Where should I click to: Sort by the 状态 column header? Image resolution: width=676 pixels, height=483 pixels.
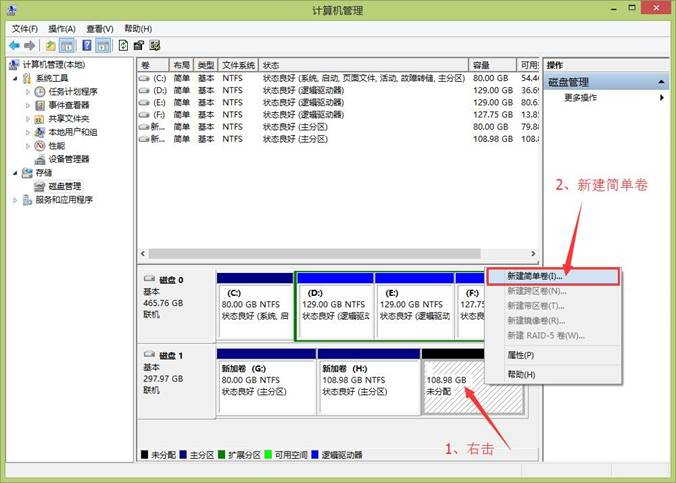coord(363,65)
